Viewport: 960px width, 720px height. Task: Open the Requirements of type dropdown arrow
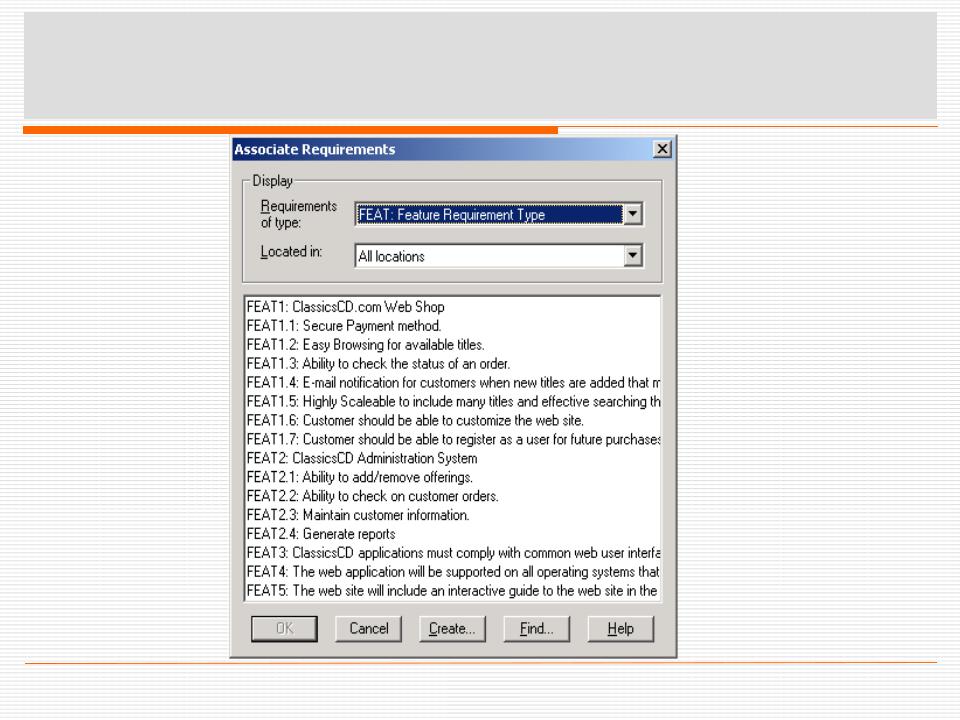pos(633,214)
